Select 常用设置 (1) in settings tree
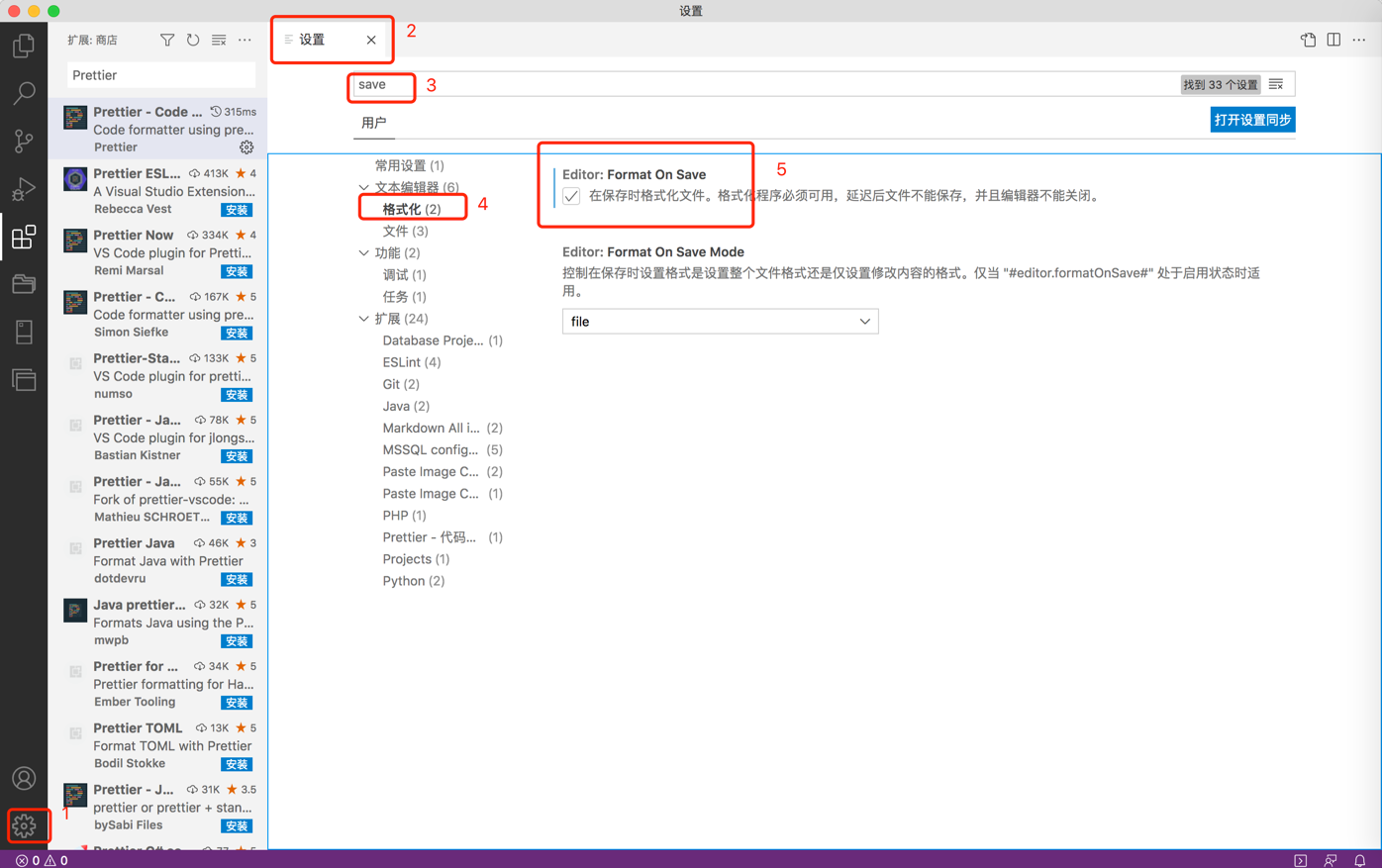1382x868 pixels. click(x=409, y=165)
